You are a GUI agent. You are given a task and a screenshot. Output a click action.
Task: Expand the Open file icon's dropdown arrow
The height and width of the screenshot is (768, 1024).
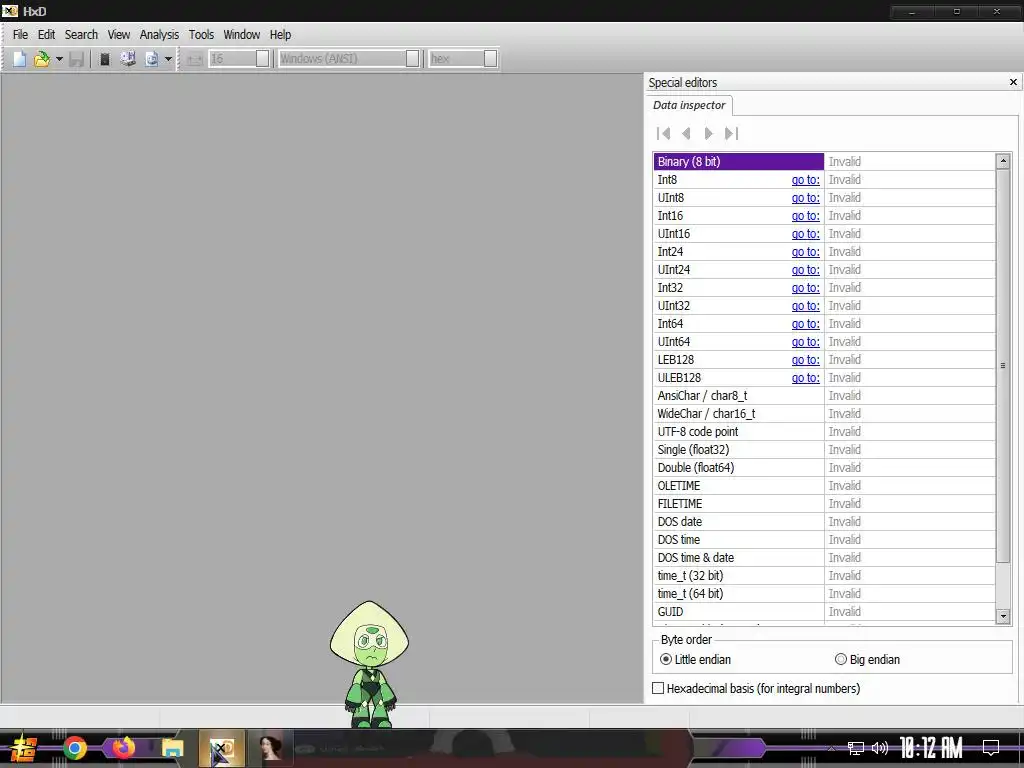point(59,59)
